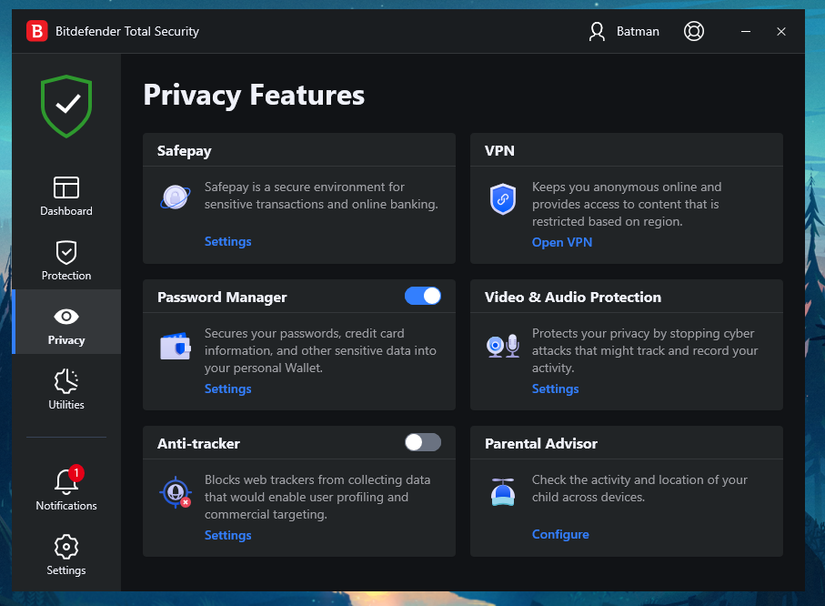This screenshot has height=606, width=825.
Task: Close the Bitdefender window
Action: coord(781,32)
